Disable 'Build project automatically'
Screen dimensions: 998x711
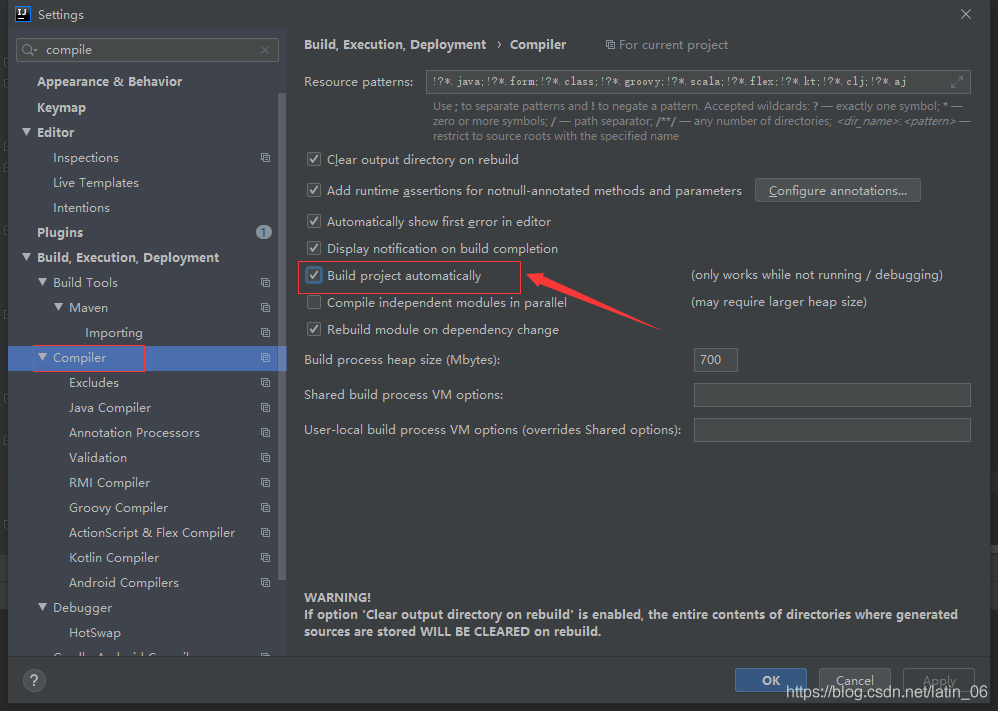tap(313, 275)
